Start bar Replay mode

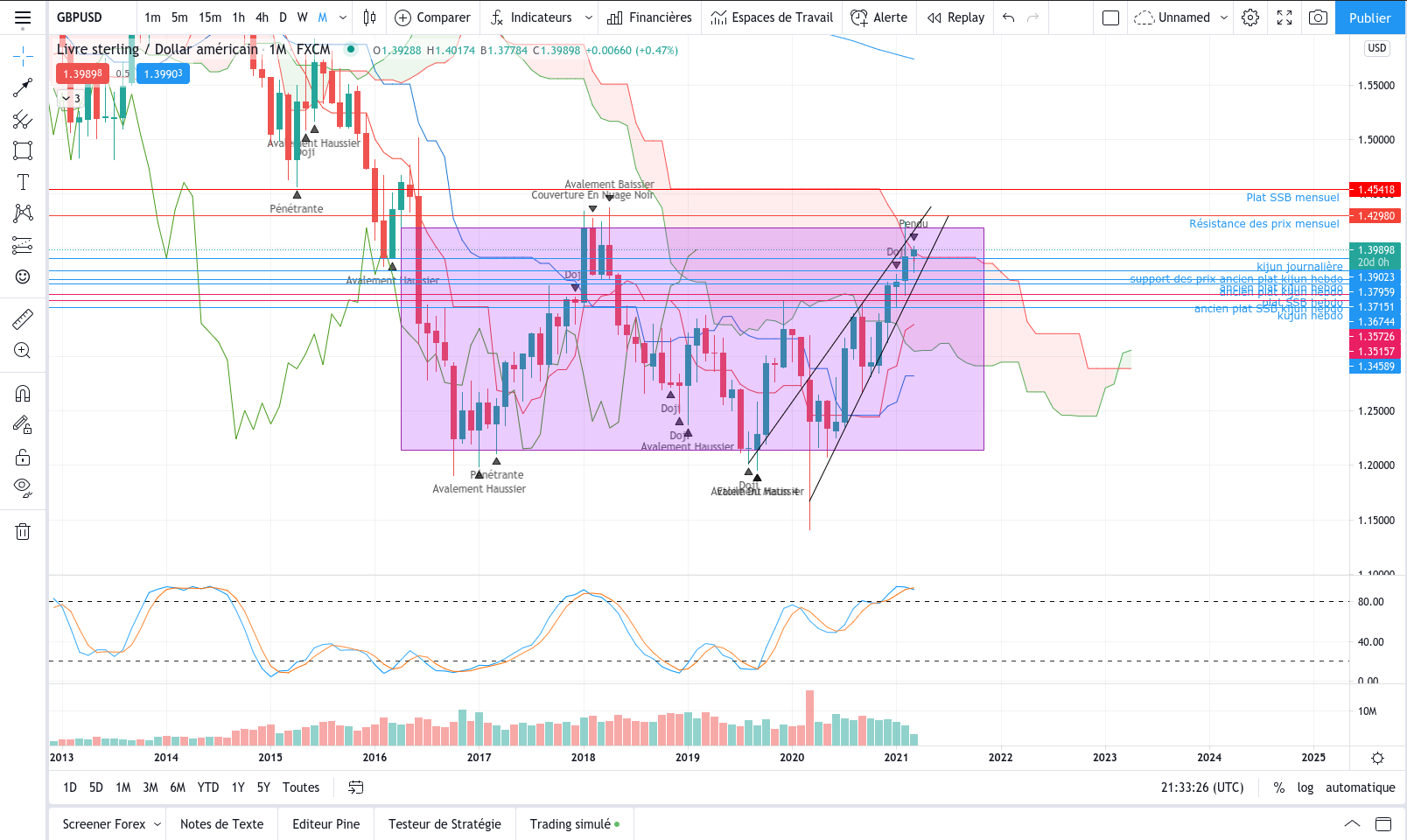956,17
